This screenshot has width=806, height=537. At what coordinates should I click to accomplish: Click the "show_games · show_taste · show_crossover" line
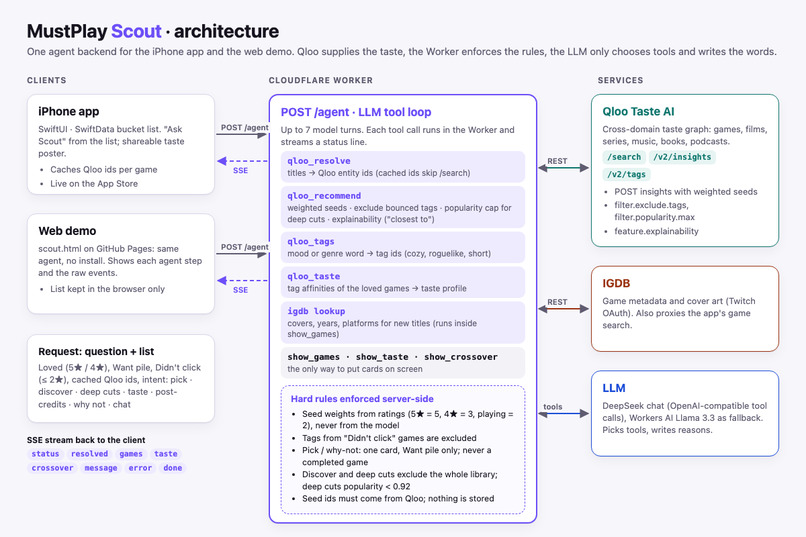(x=392, y=357)
